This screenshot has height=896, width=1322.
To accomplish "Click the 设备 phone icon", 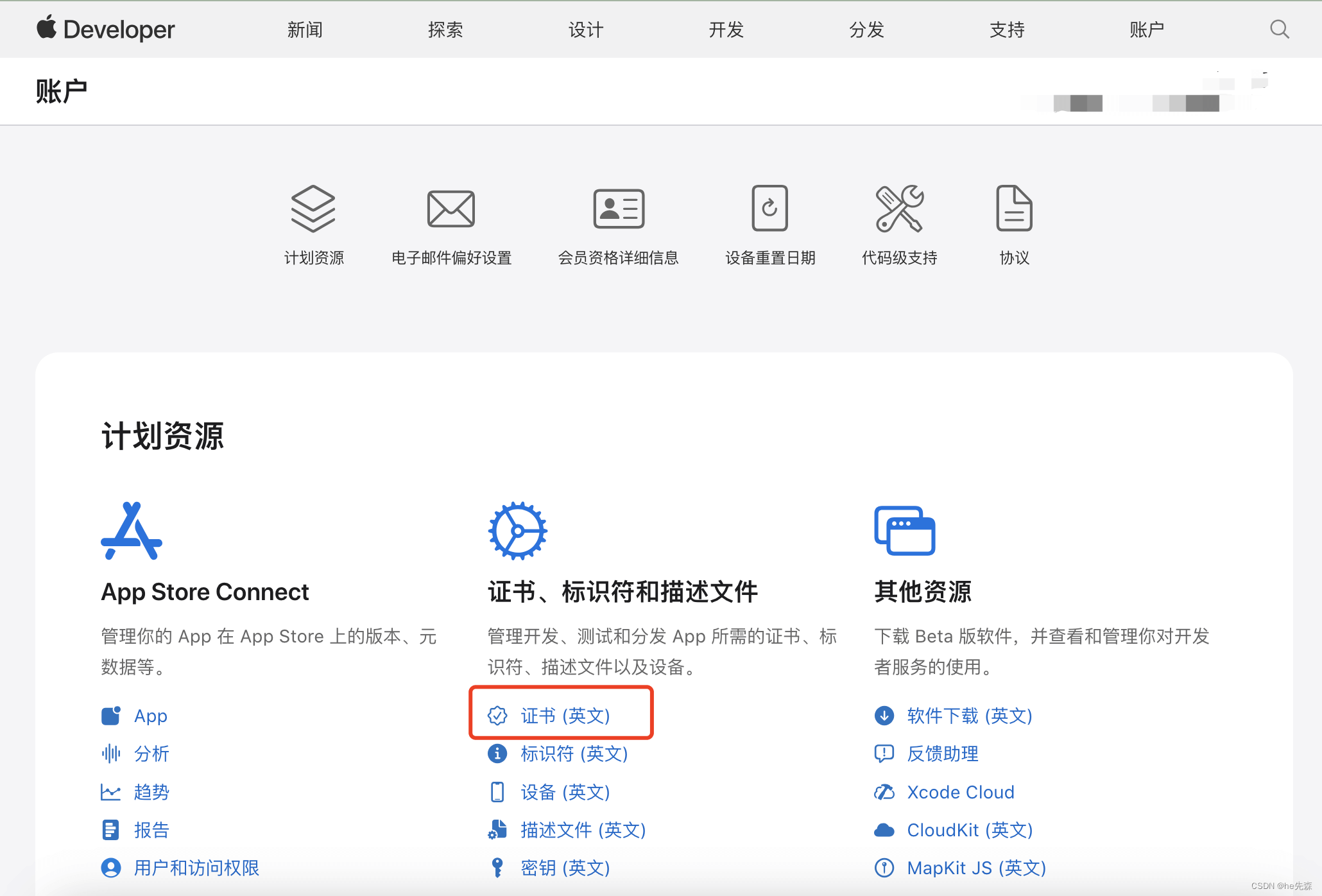I will tap(497, 792).
